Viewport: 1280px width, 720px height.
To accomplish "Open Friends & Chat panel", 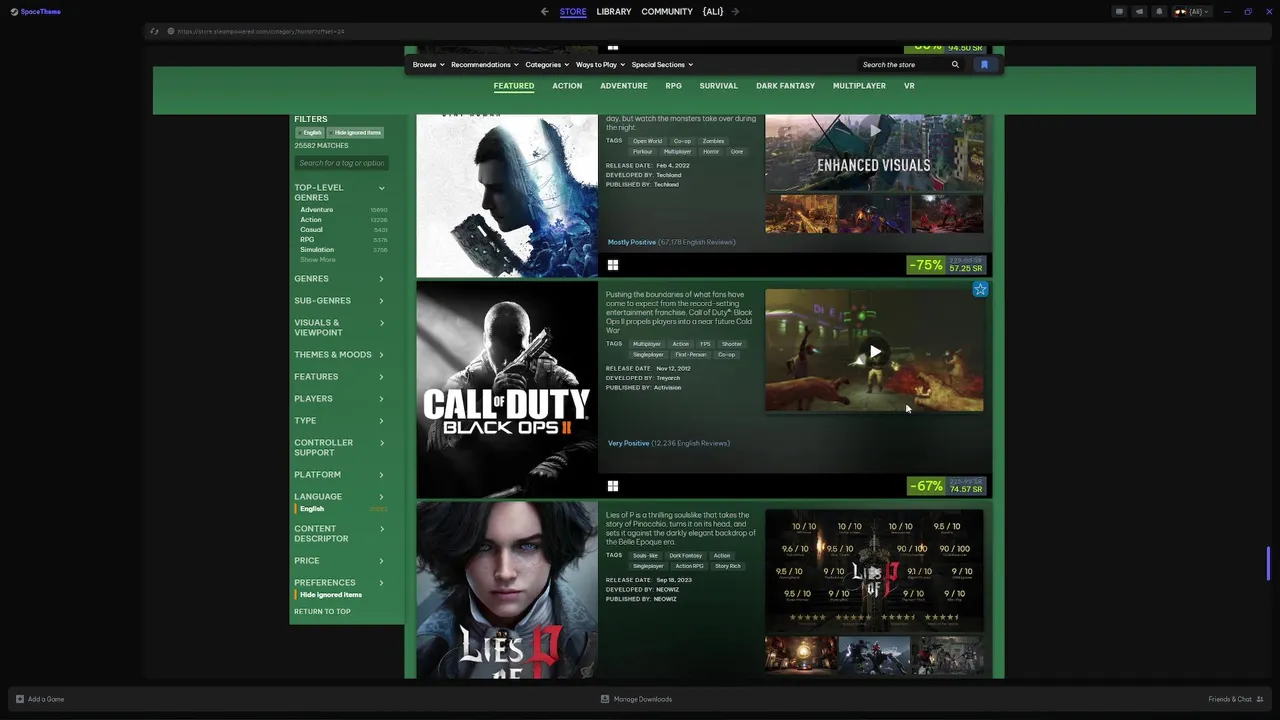I will 1236,699.
